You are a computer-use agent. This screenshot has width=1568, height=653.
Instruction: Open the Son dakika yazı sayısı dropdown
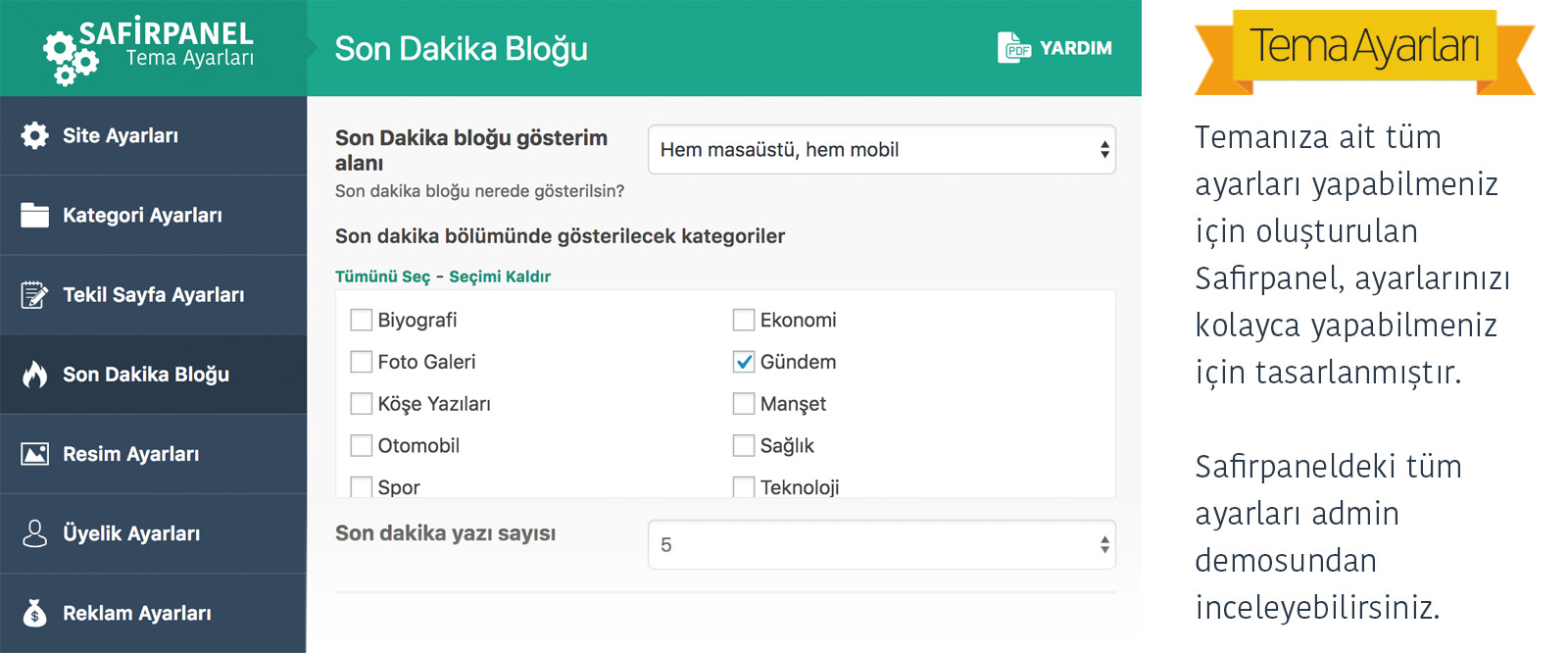(881, 545)
